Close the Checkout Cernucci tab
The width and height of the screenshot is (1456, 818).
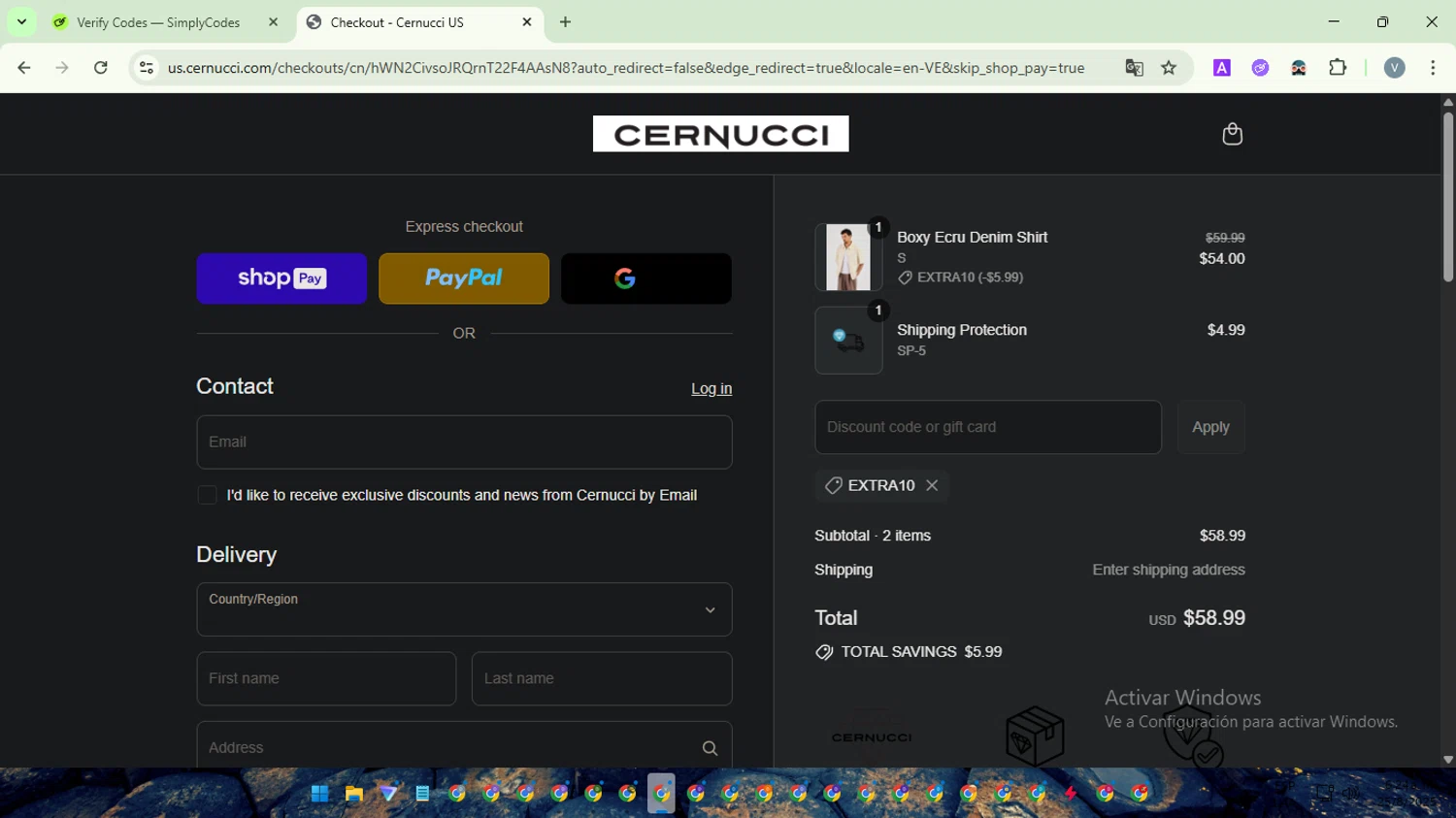(x=527, y=21)
